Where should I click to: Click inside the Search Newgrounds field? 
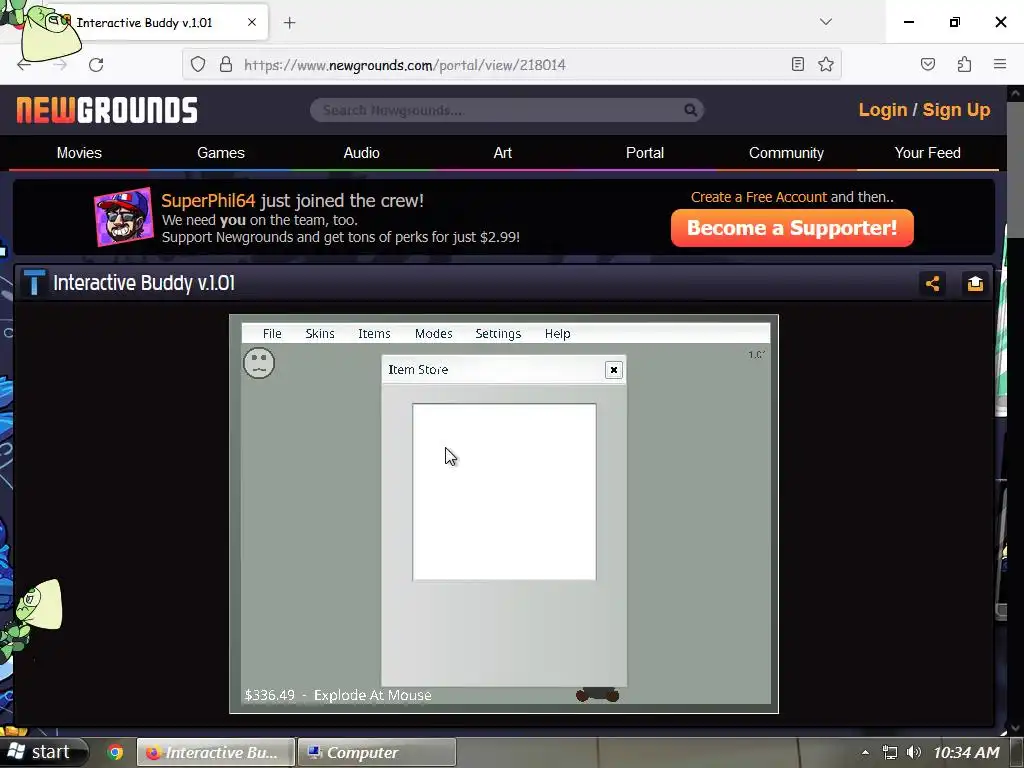click(507, 110)
